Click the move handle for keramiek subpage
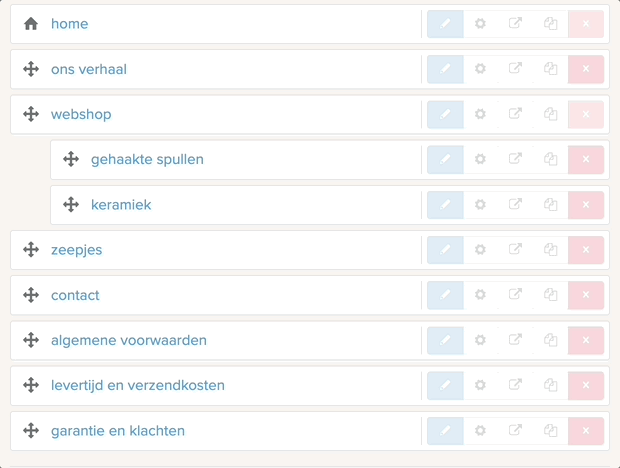The width and height of the screenshot is (620, 468). point(71,205)
